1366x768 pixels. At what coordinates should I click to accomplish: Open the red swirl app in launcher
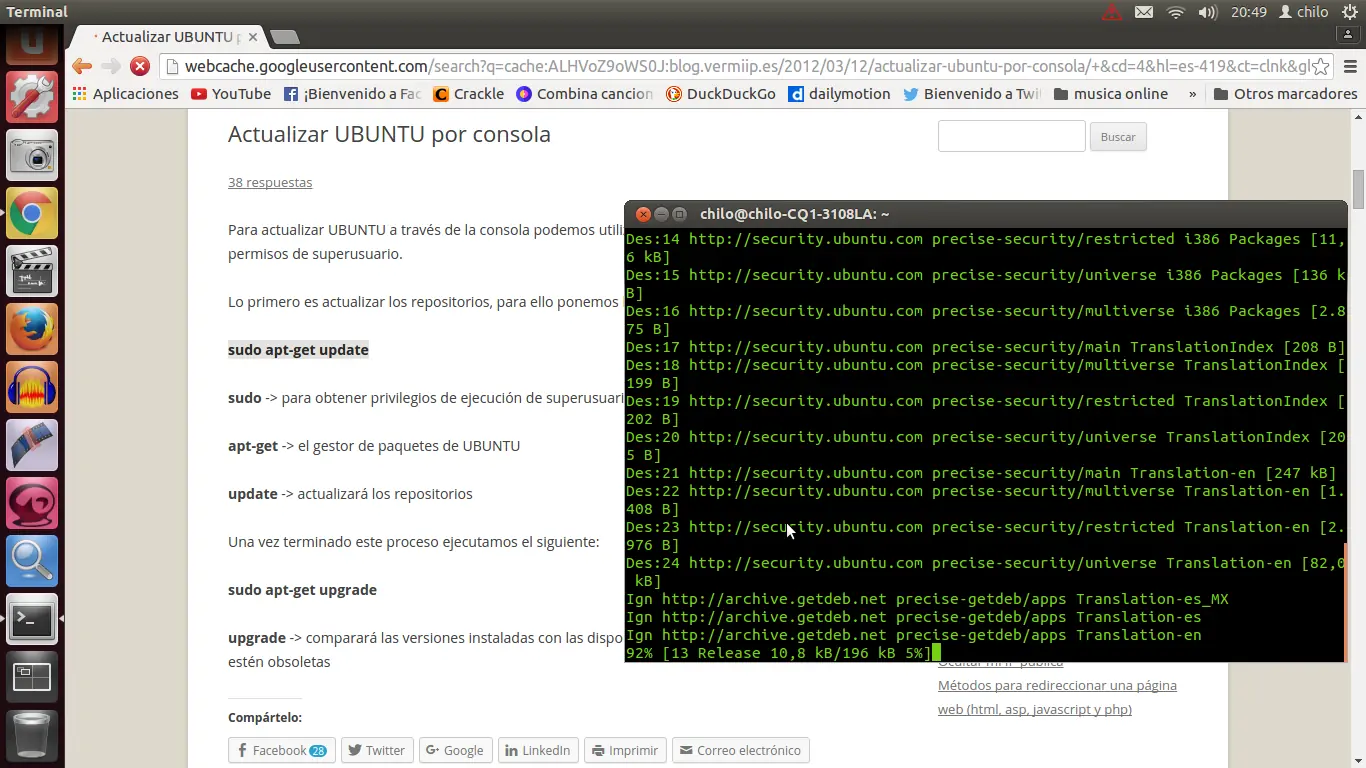(x=32, y=504)
